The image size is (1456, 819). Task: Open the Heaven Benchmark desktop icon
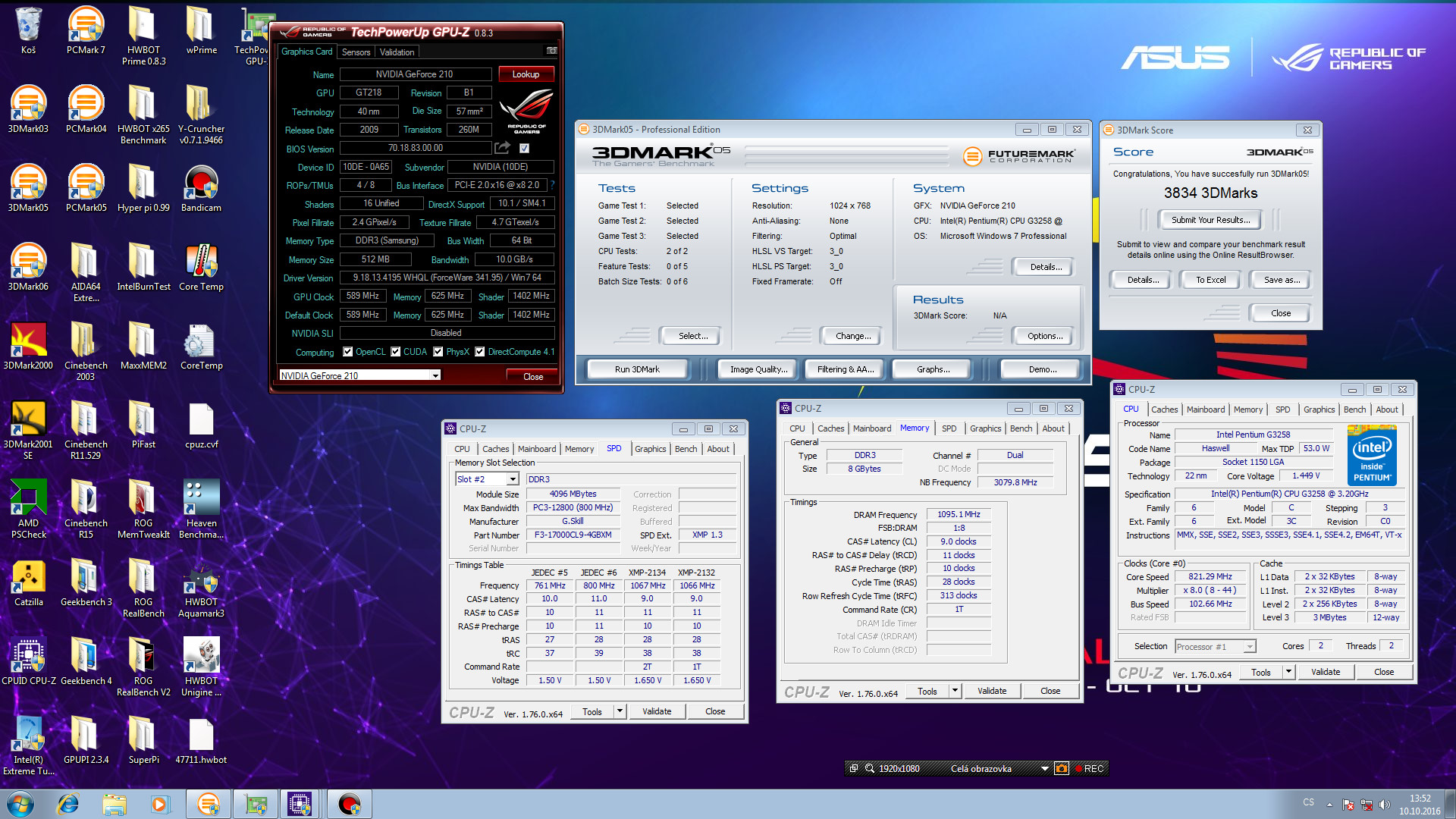pyautogui.click(x=201, y=509)
